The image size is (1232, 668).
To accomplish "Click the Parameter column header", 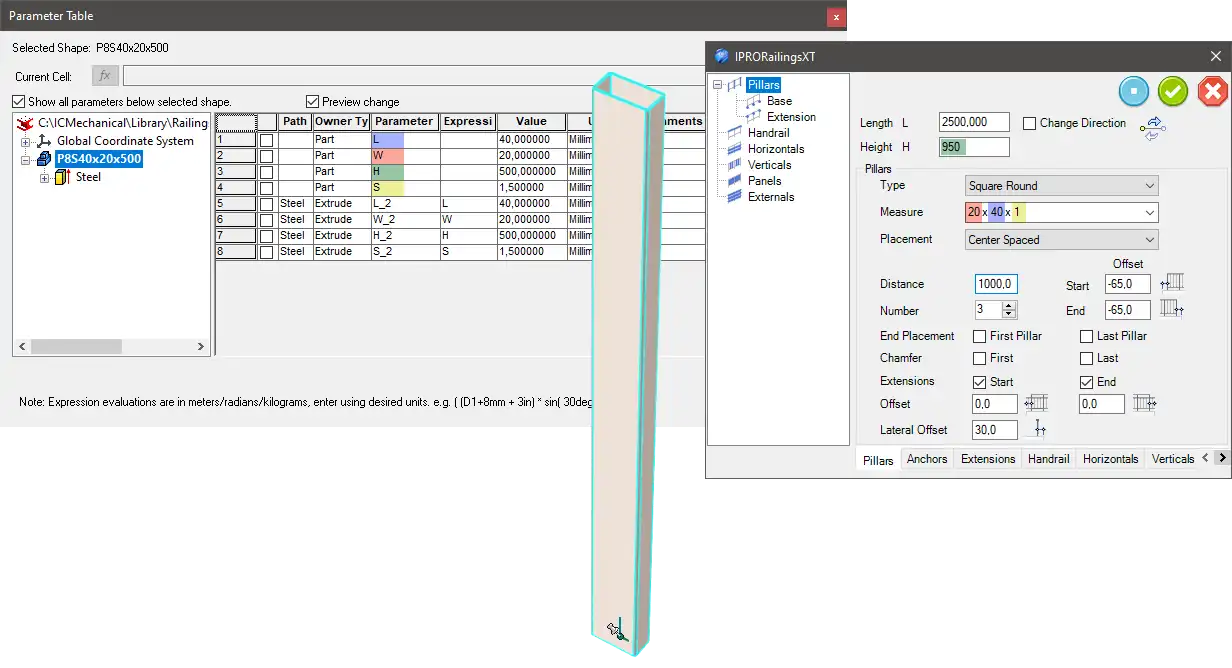I will (404, 121).
